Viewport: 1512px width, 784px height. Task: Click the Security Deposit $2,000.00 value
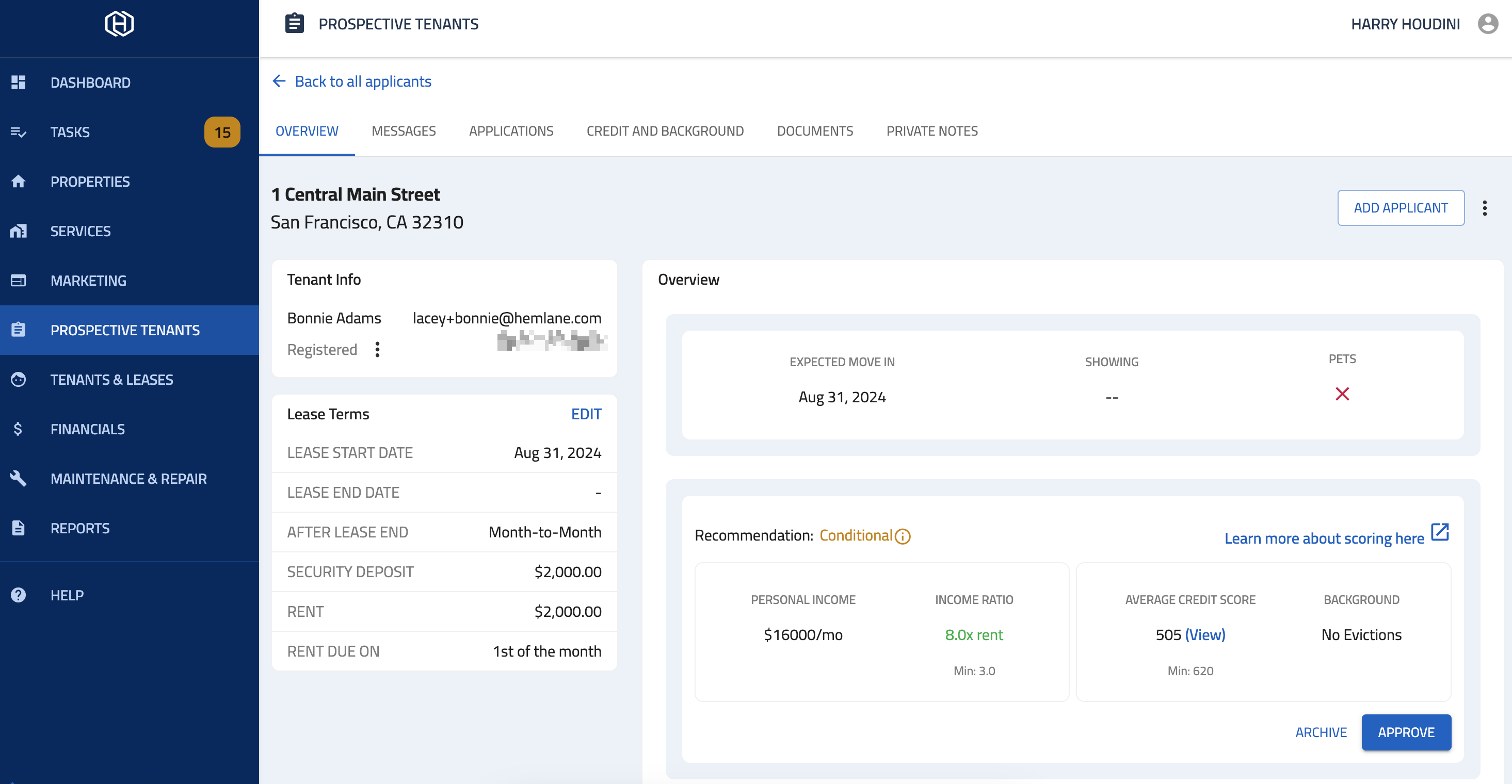pos(568,571)
